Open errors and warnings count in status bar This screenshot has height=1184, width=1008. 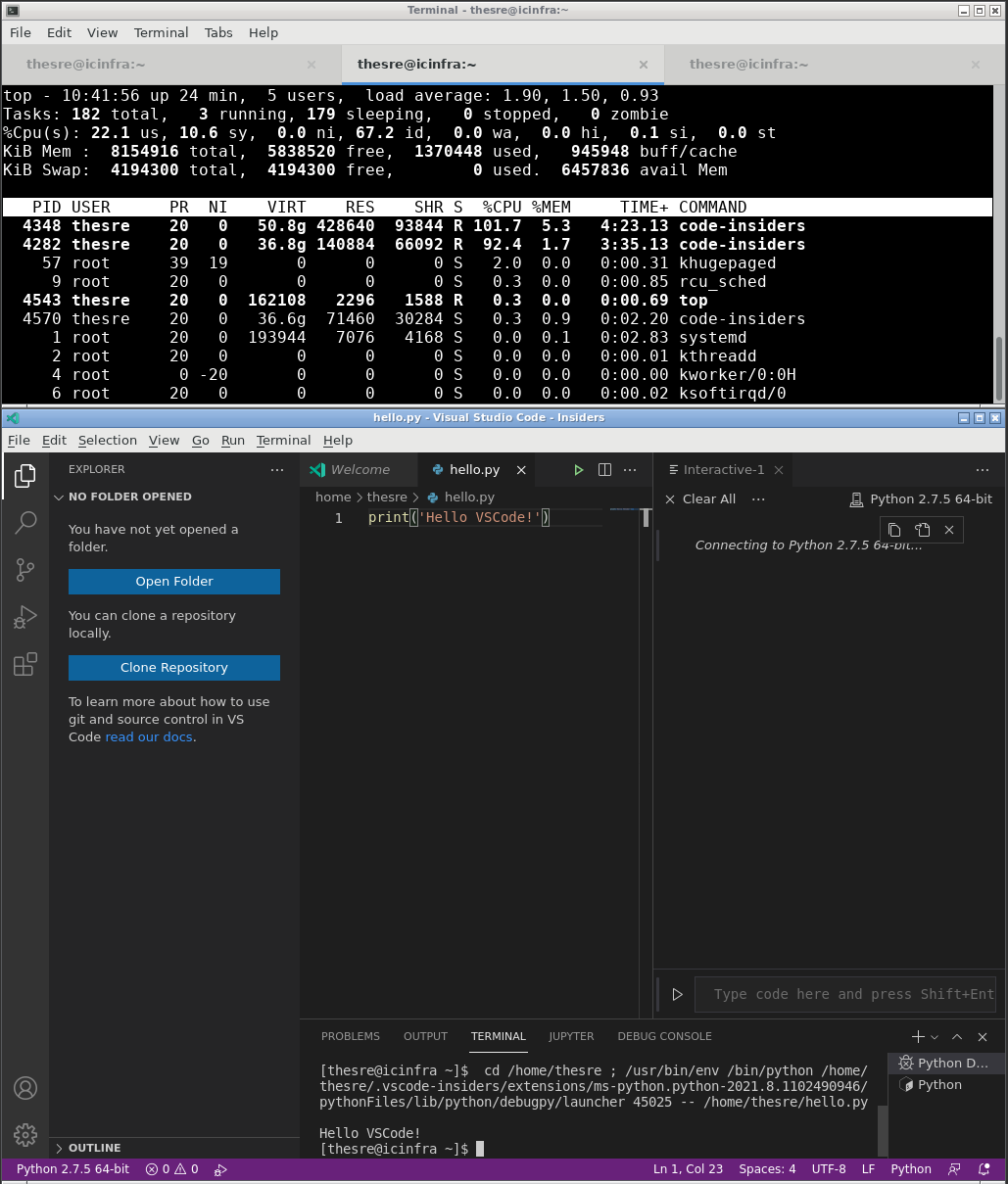pos(171,1169)
